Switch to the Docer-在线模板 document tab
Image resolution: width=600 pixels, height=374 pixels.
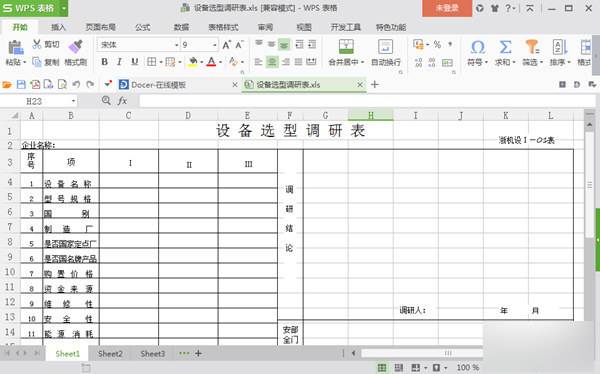[158, 85]
